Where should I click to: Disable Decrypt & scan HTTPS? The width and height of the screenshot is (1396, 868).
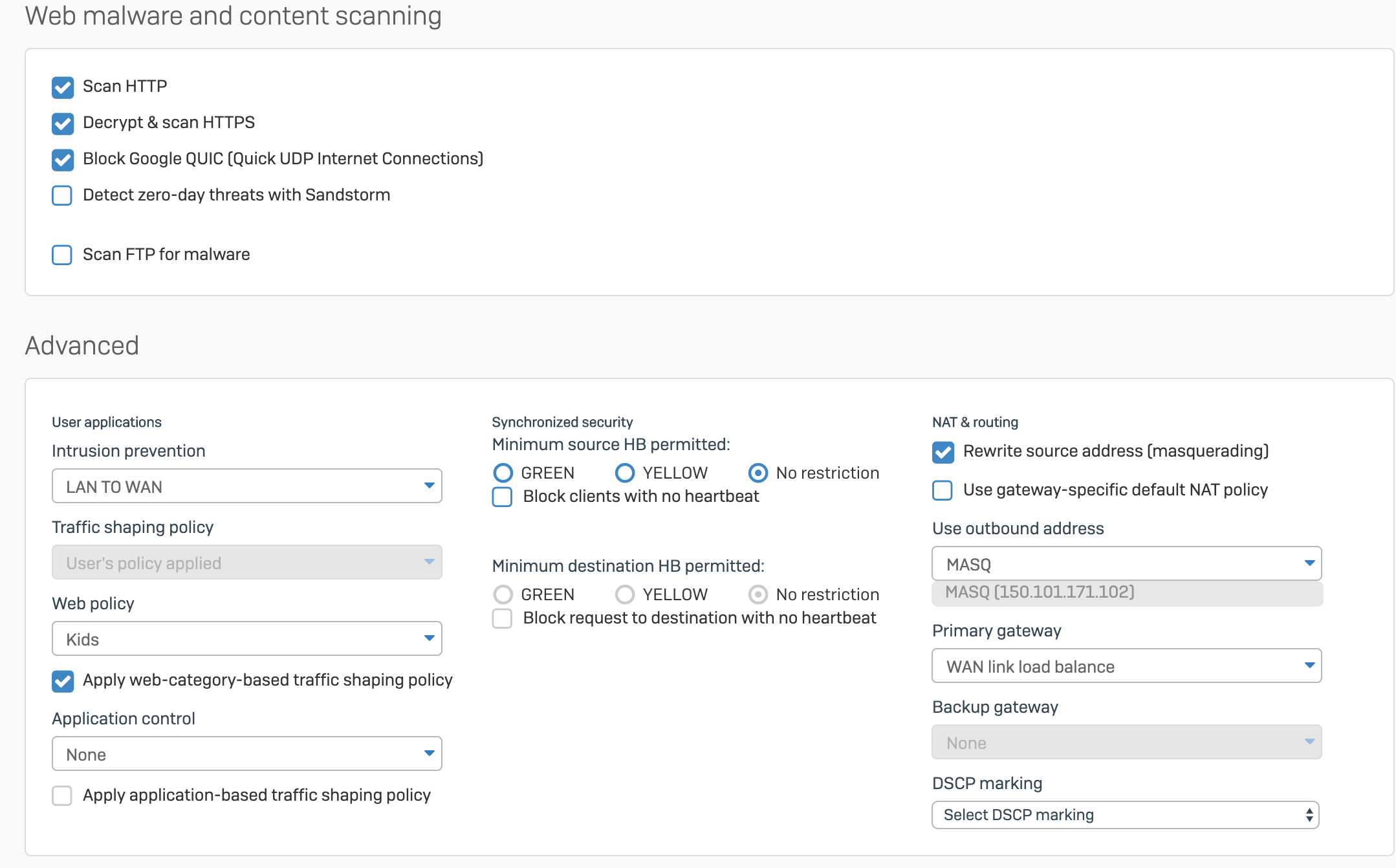coord(63,124)
